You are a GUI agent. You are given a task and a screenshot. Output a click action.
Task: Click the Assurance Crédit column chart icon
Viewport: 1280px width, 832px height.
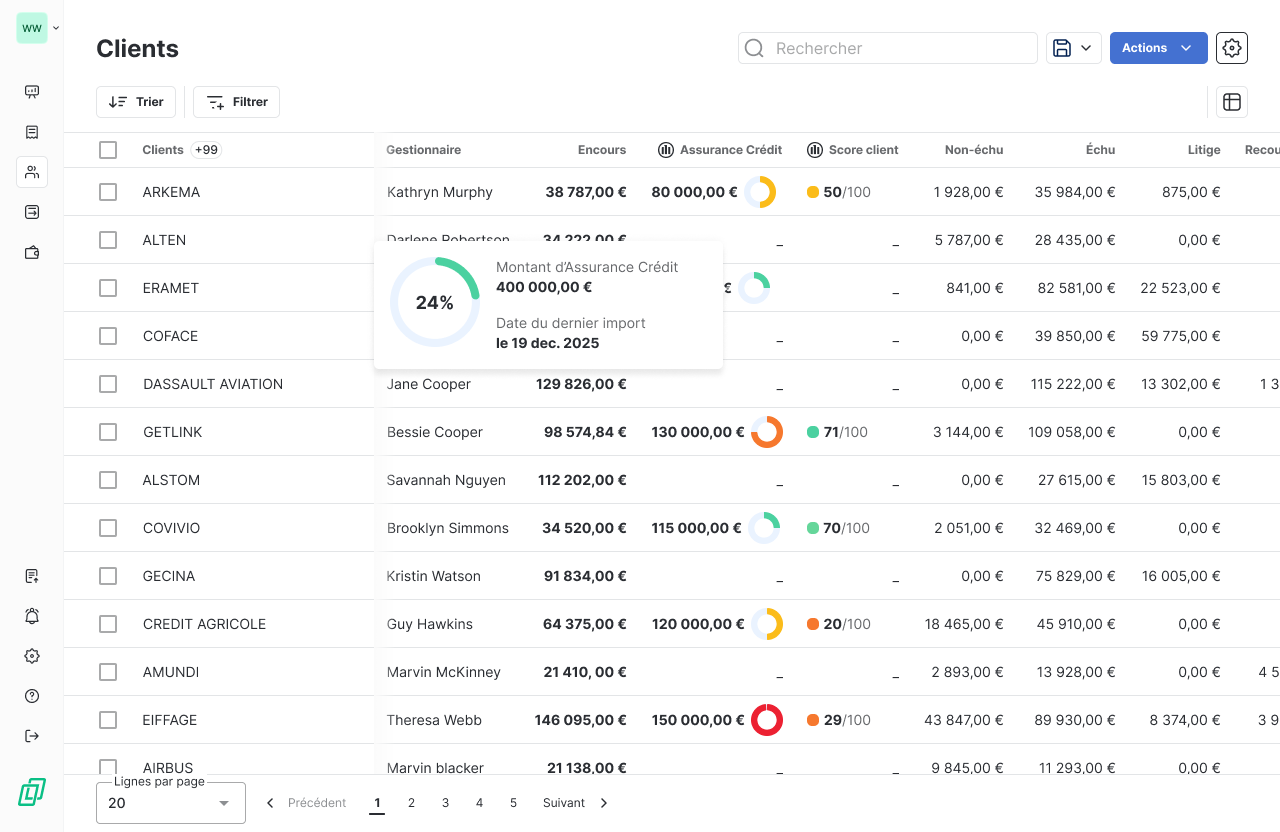tap(666, 150)
